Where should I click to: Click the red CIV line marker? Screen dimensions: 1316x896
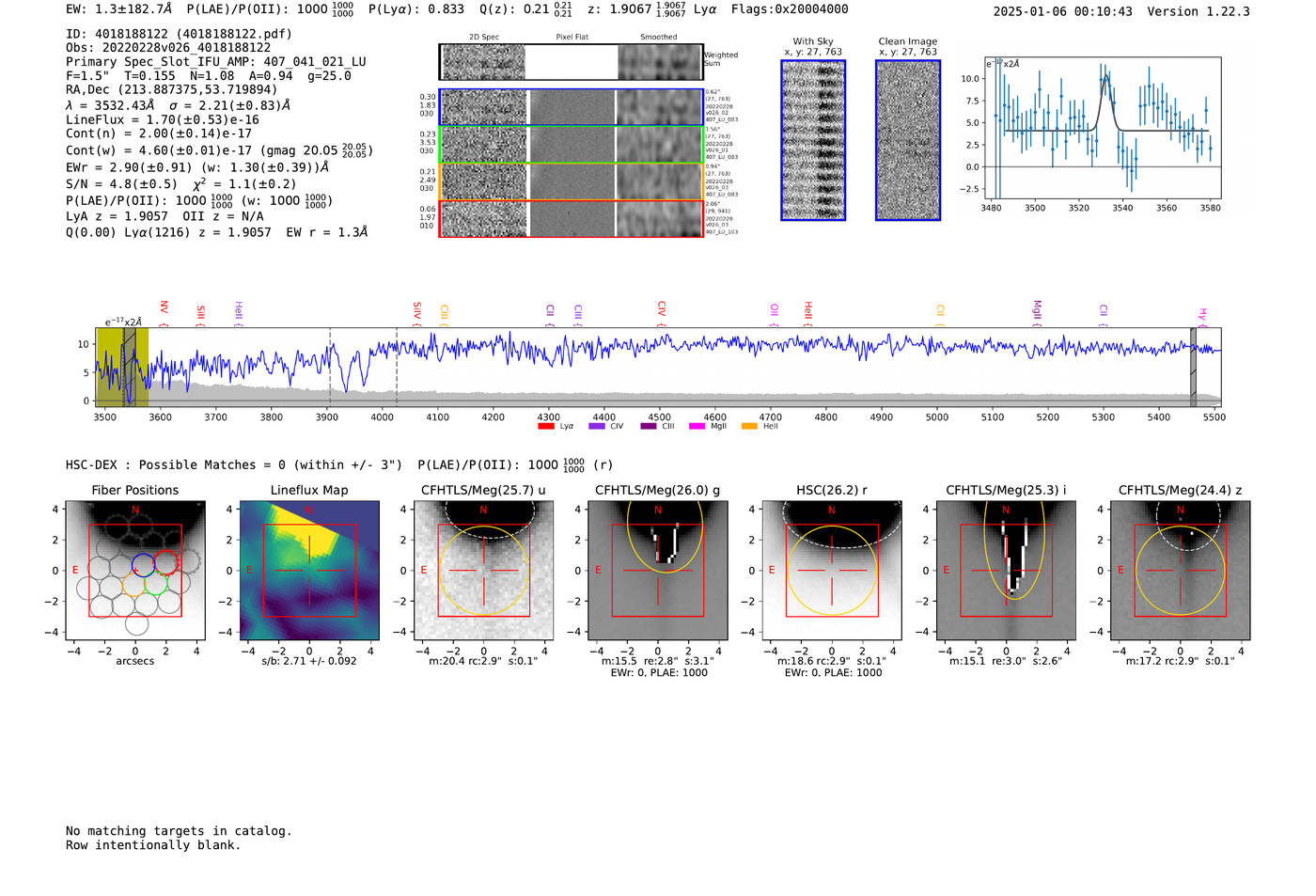tap(662, 312)
